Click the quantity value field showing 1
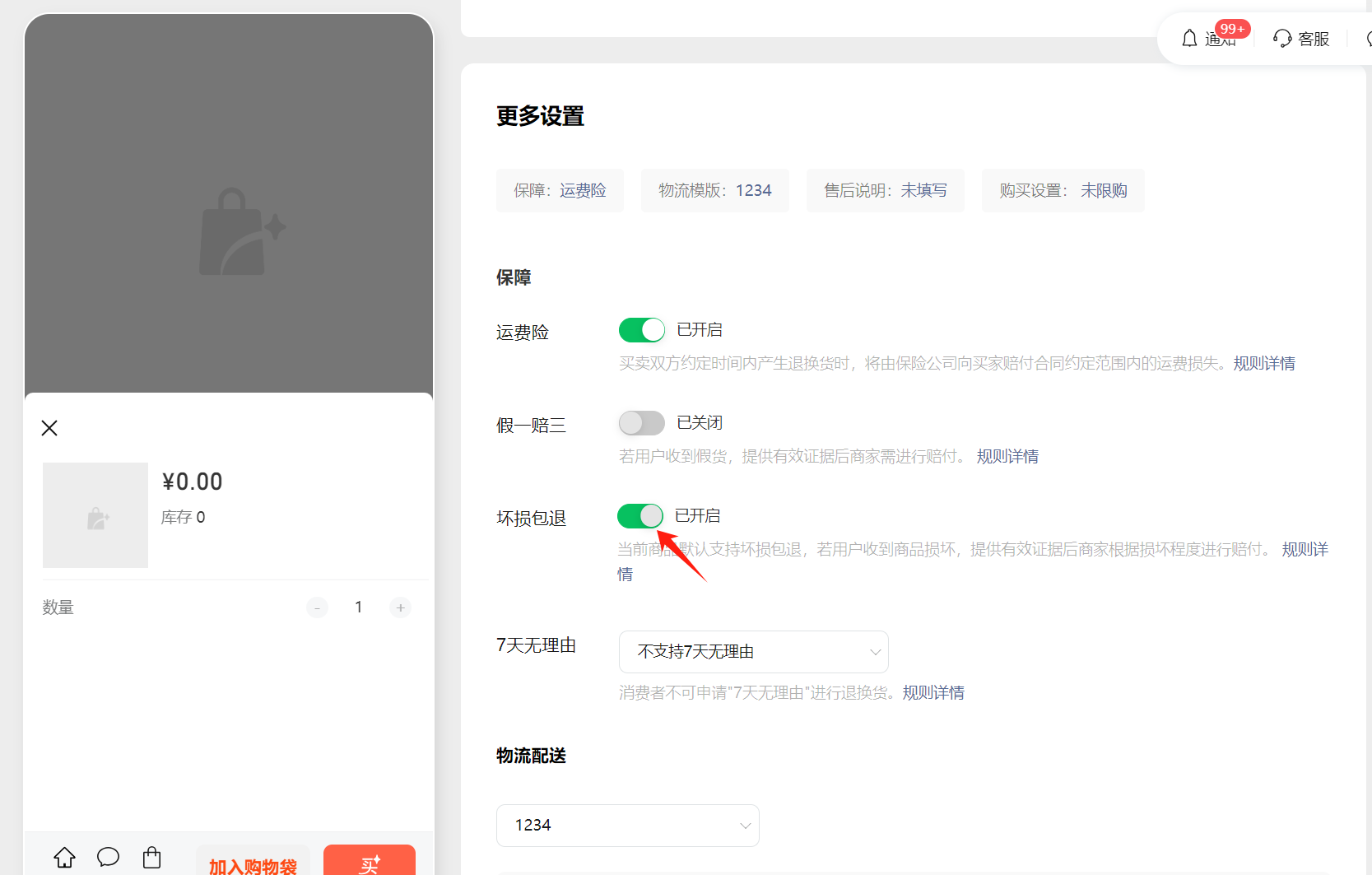Viewport: 1372px width, 875px height. [358, 607]
